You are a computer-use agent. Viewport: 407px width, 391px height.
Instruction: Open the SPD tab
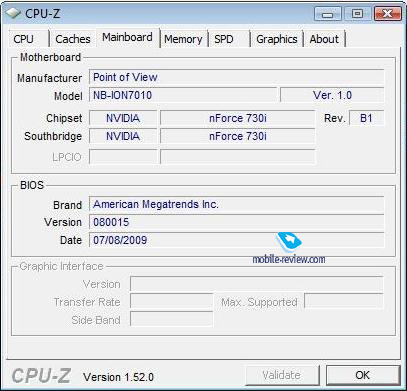click(x=229, y=39)
